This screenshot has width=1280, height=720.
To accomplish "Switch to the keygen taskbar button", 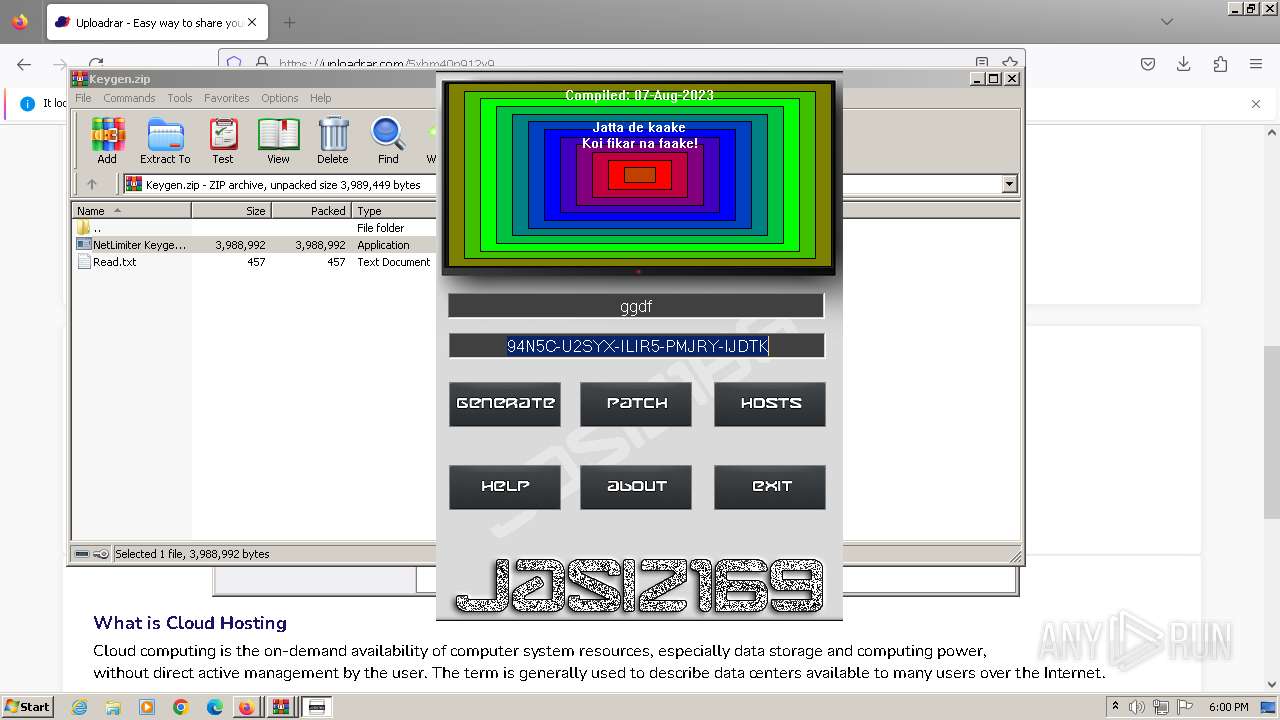I will click(x=317, y=707).
